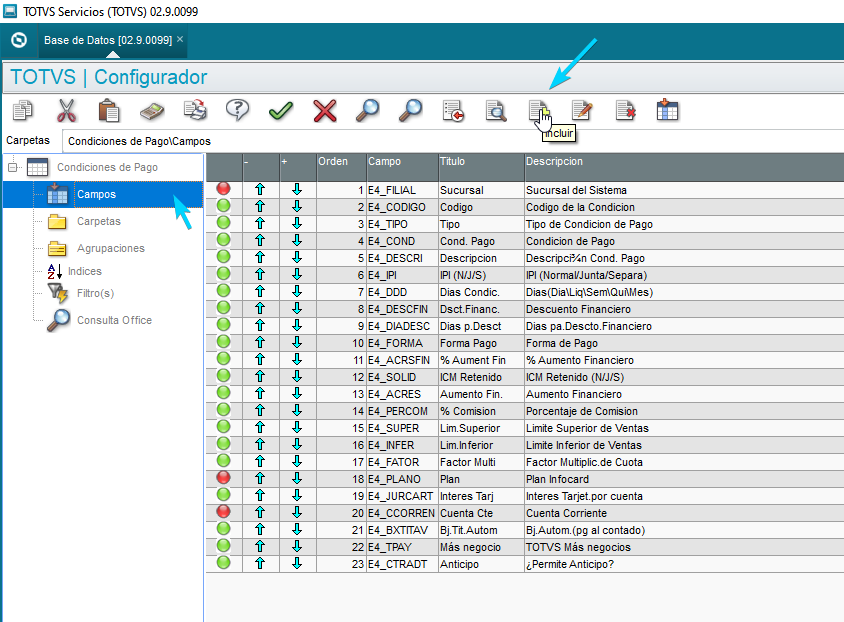
Task: Move E4_COND row down with arrow
Action: [297, 241]
